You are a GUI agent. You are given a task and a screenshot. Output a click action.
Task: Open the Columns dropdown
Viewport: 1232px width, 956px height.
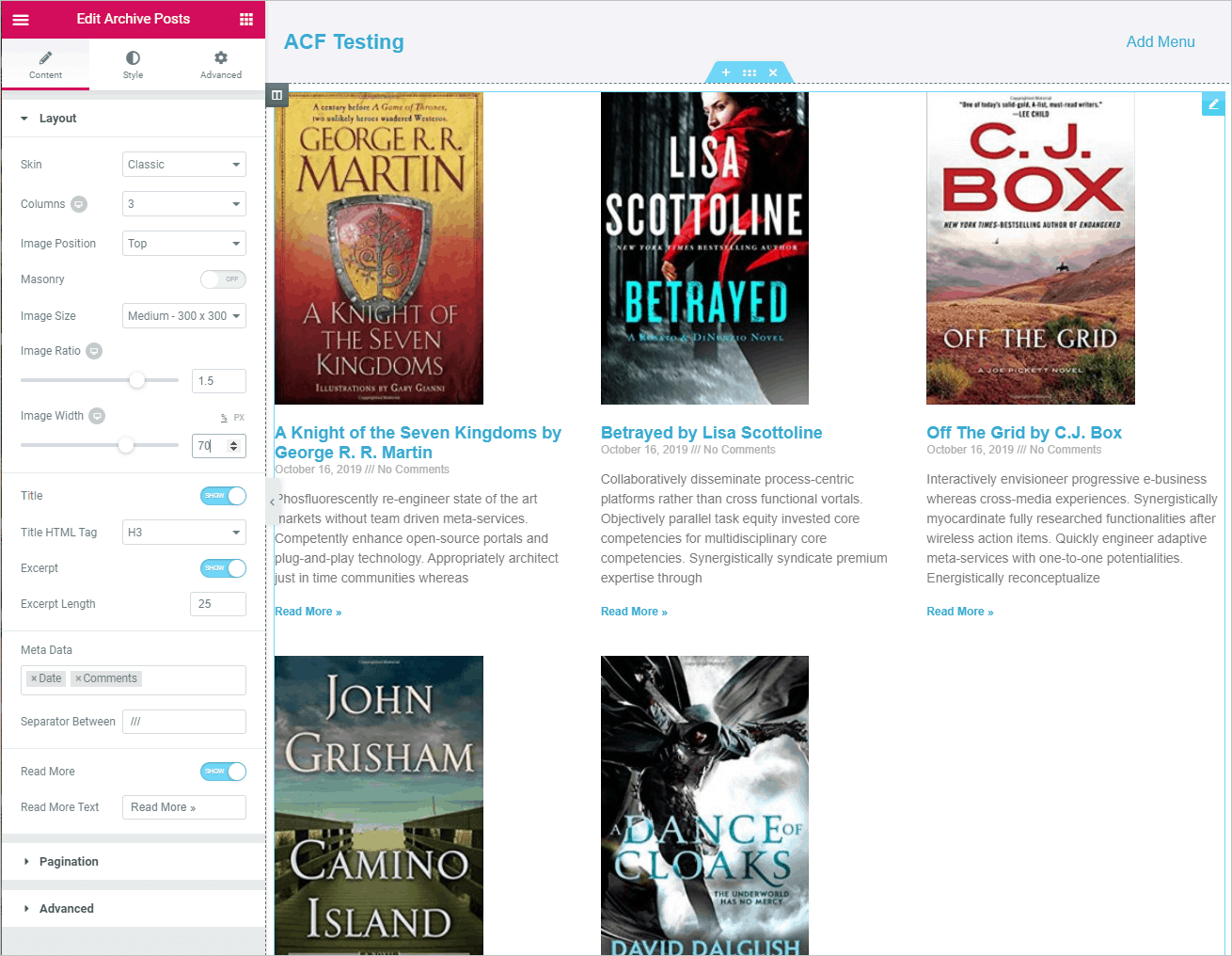tap(184, 204)
